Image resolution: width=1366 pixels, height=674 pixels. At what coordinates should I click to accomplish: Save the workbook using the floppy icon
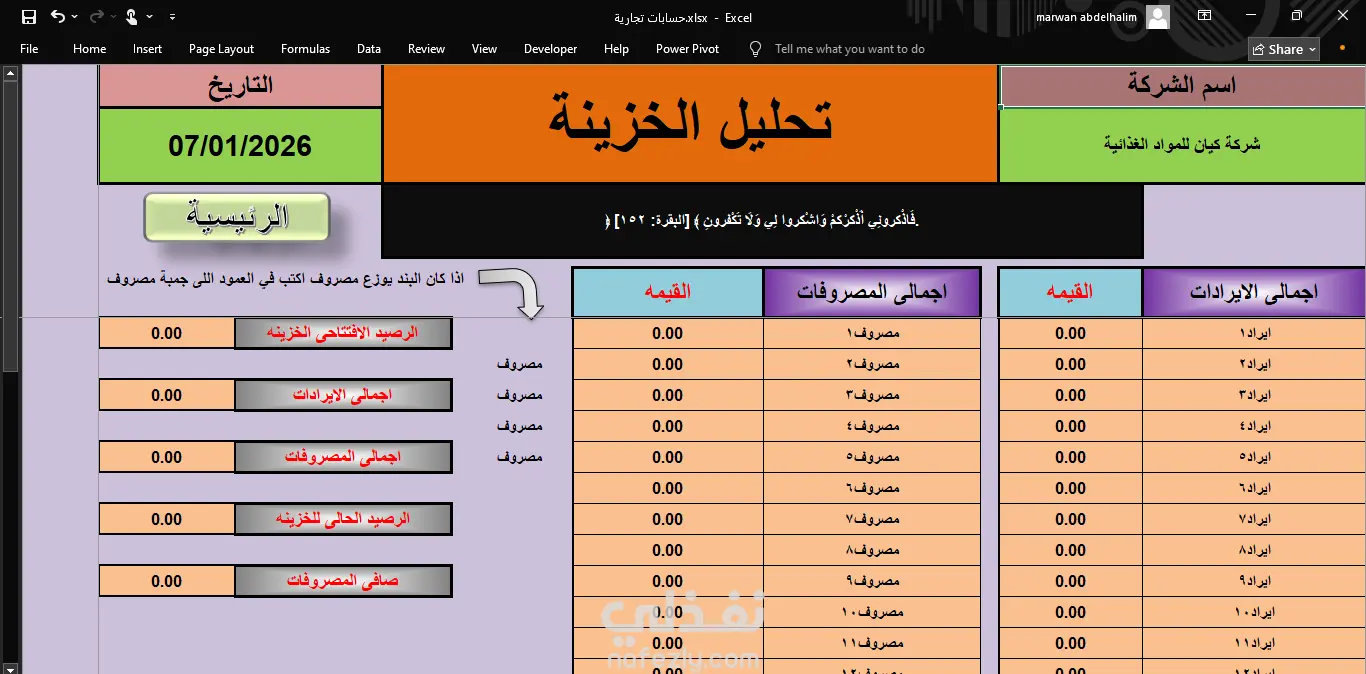pyautogui.click(x=28, y=17)
